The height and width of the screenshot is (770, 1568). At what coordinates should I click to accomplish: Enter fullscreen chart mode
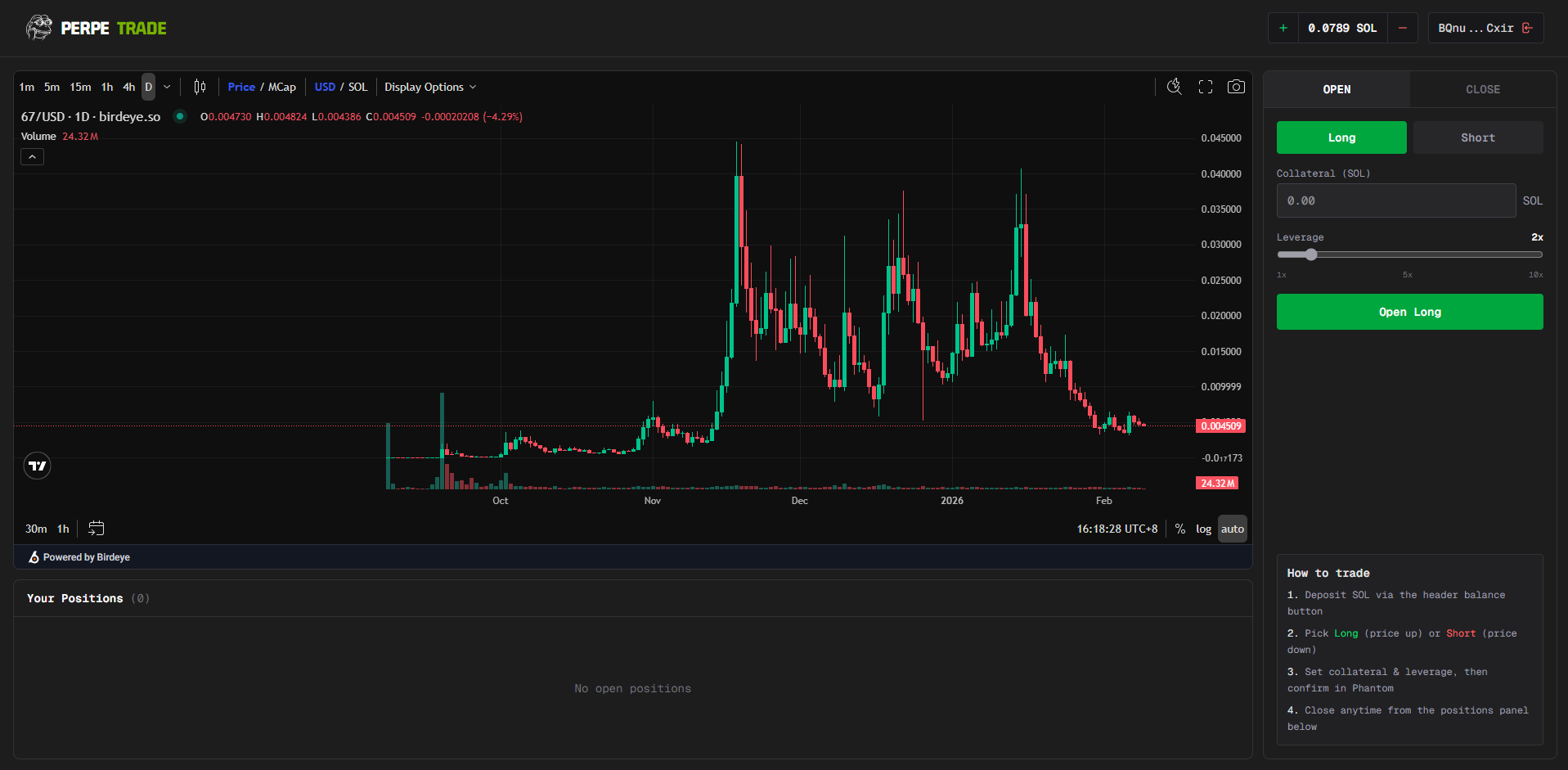[x=1206, y=87]
